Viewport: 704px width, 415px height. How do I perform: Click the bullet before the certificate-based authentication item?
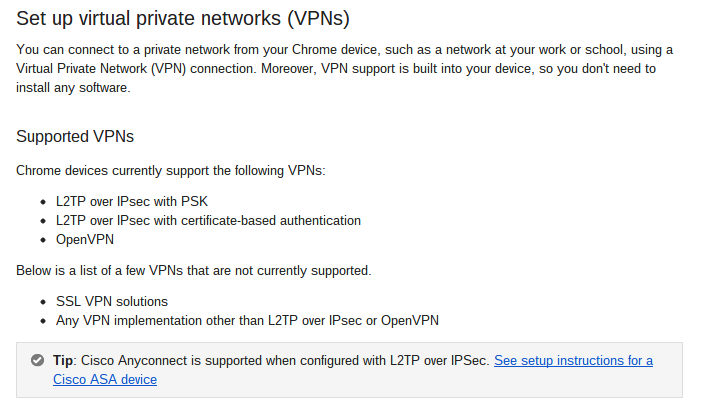(x=44, y=221)
